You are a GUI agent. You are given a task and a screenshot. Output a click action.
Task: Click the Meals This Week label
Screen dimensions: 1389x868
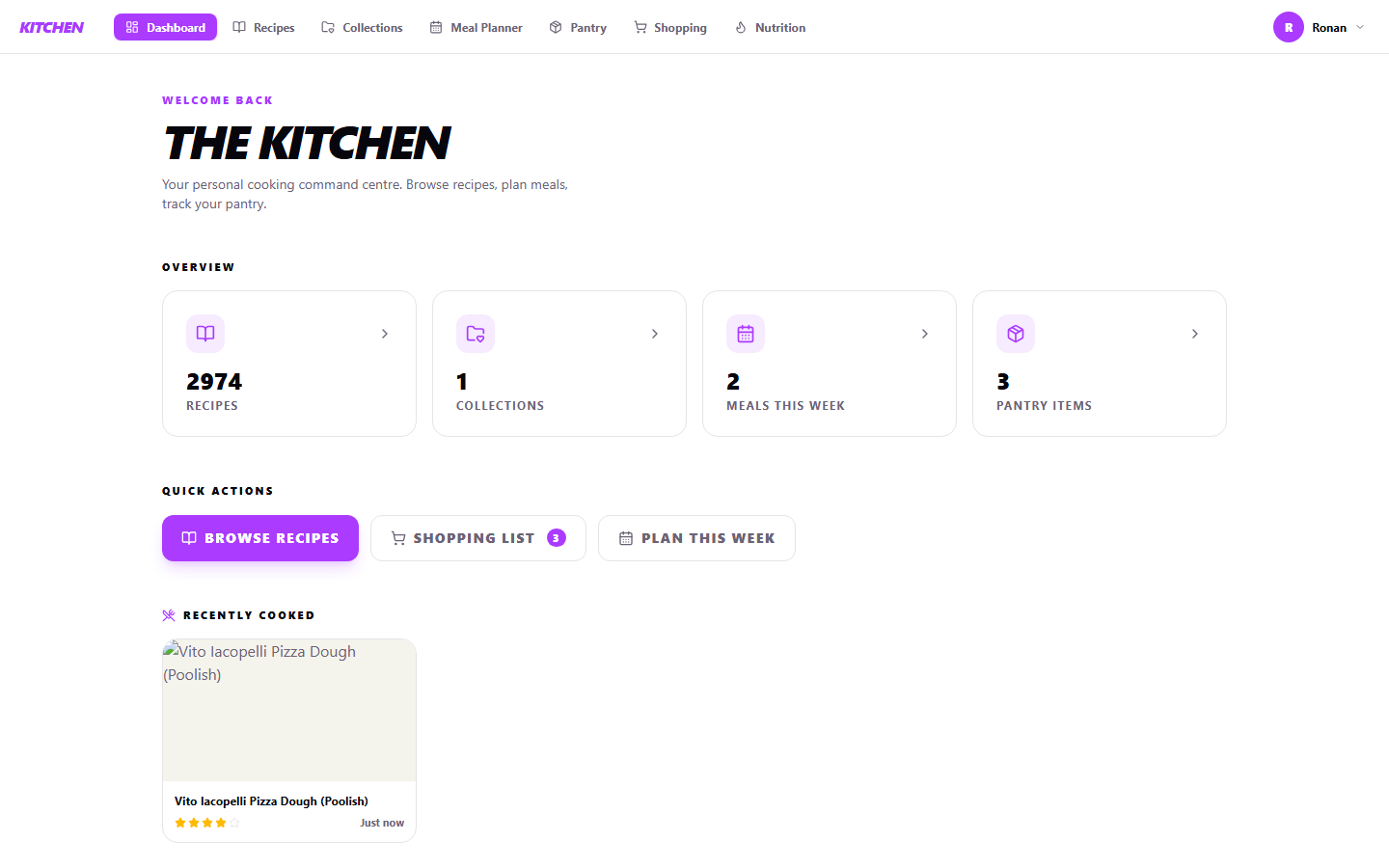point(785,406)
